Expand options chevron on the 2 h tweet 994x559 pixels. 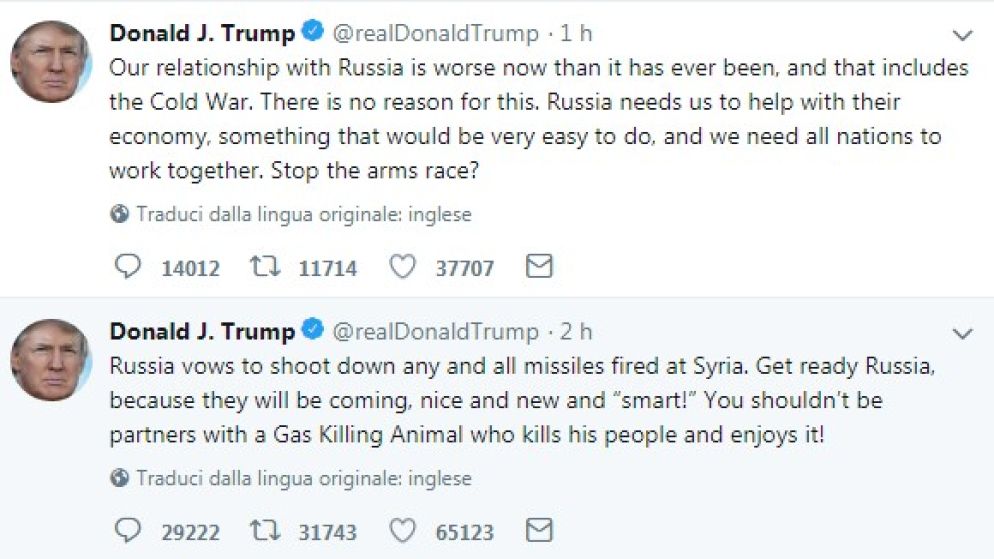tap(962, 333)
